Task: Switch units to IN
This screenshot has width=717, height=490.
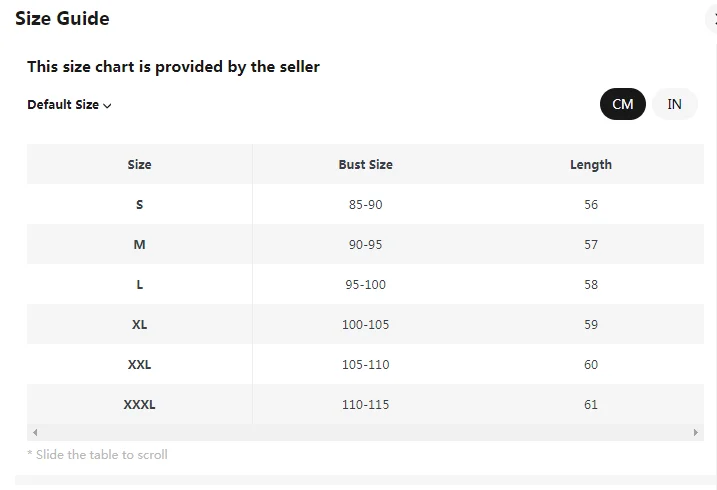Action: coord(675,104)
